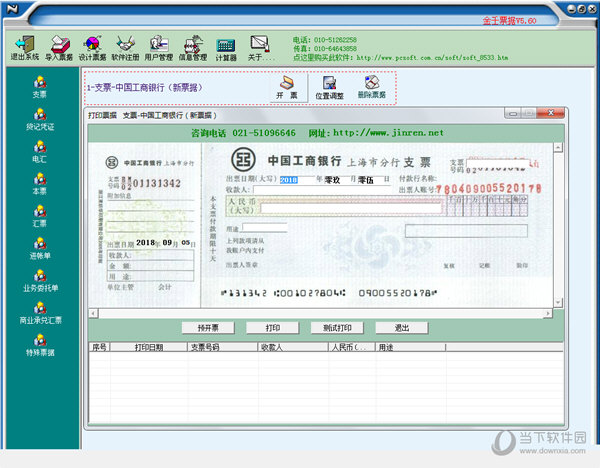This screenshot has width=600, height=468.
Task: Click the horizontal scrollbar right arrow
Action: pos(548,313)
